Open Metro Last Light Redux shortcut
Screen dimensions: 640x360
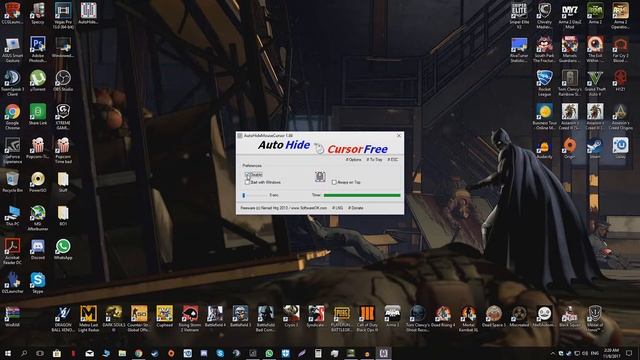tap(88, 319)
